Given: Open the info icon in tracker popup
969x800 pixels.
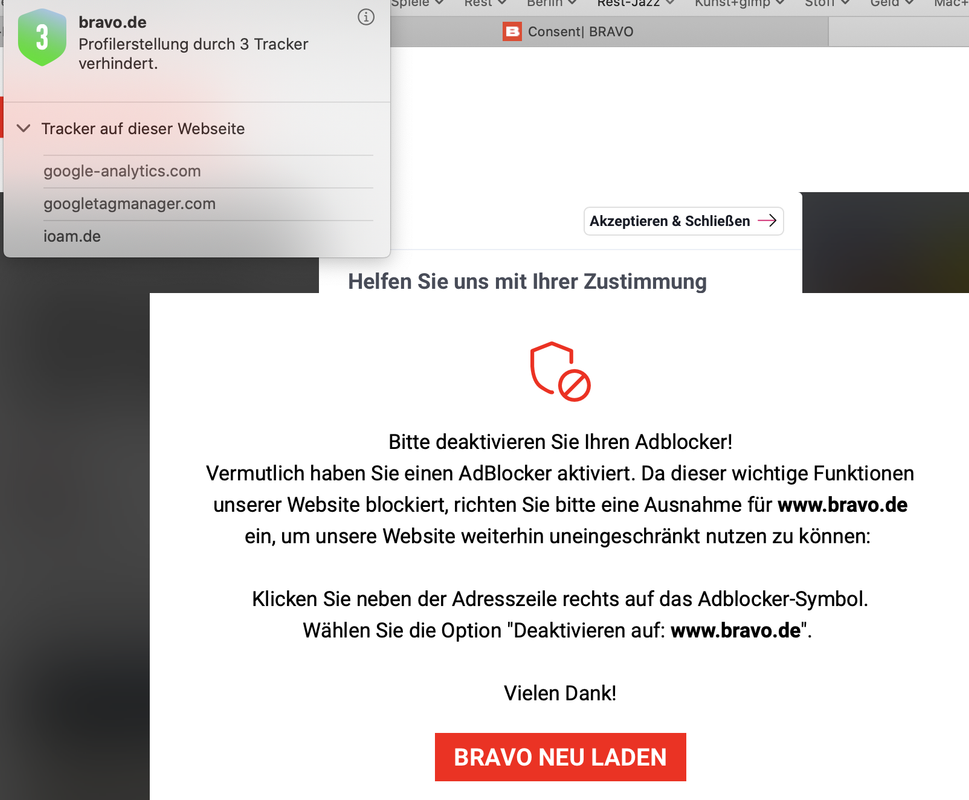Looking at the screenshot, I should coord(366,17).
